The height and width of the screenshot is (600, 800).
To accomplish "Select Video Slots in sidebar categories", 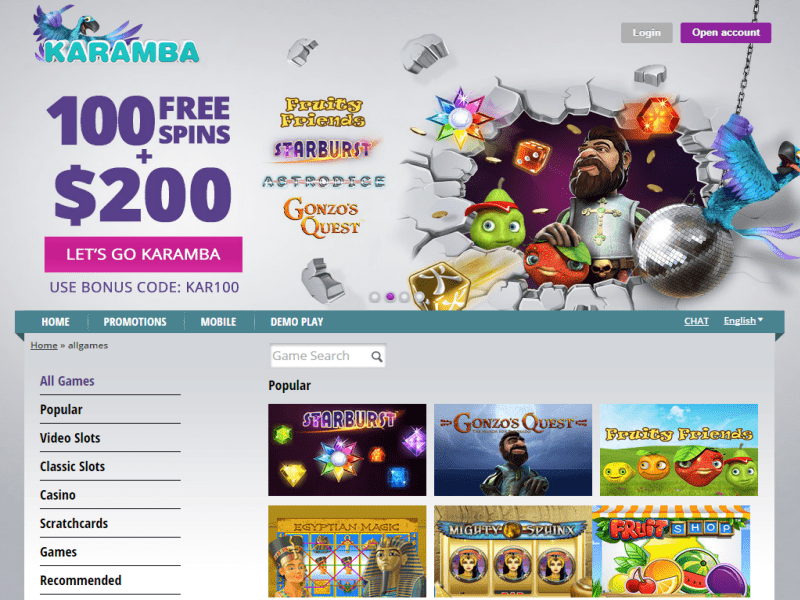I will pos(70,438).
